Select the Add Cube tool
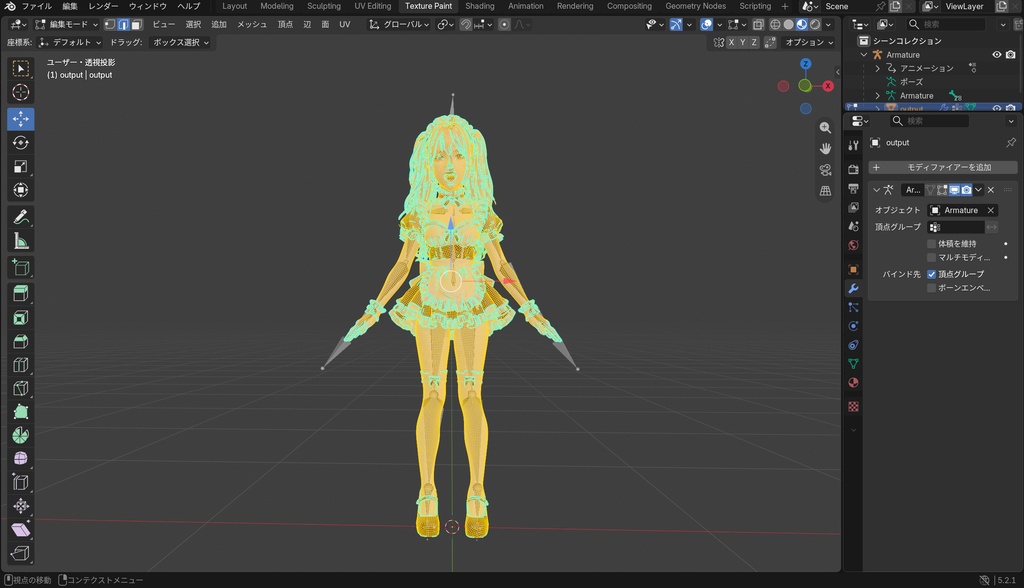1024x588 pixels. (x=21, y=267)
